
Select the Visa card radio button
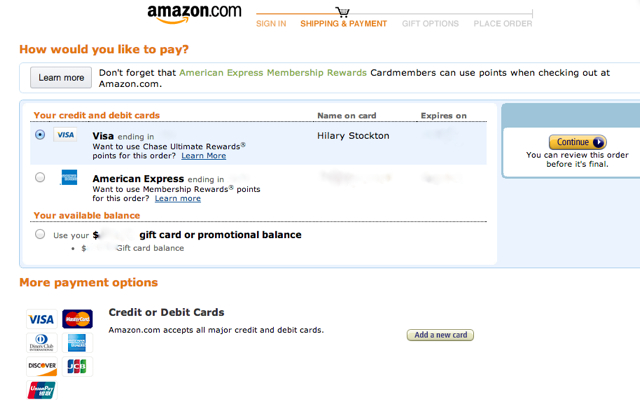point(40,134)
